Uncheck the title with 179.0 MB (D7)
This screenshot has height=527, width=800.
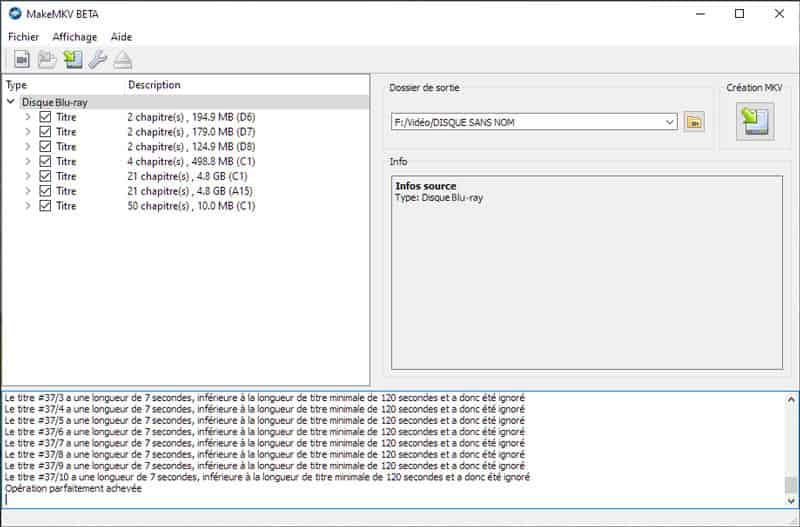click(45, 132)
